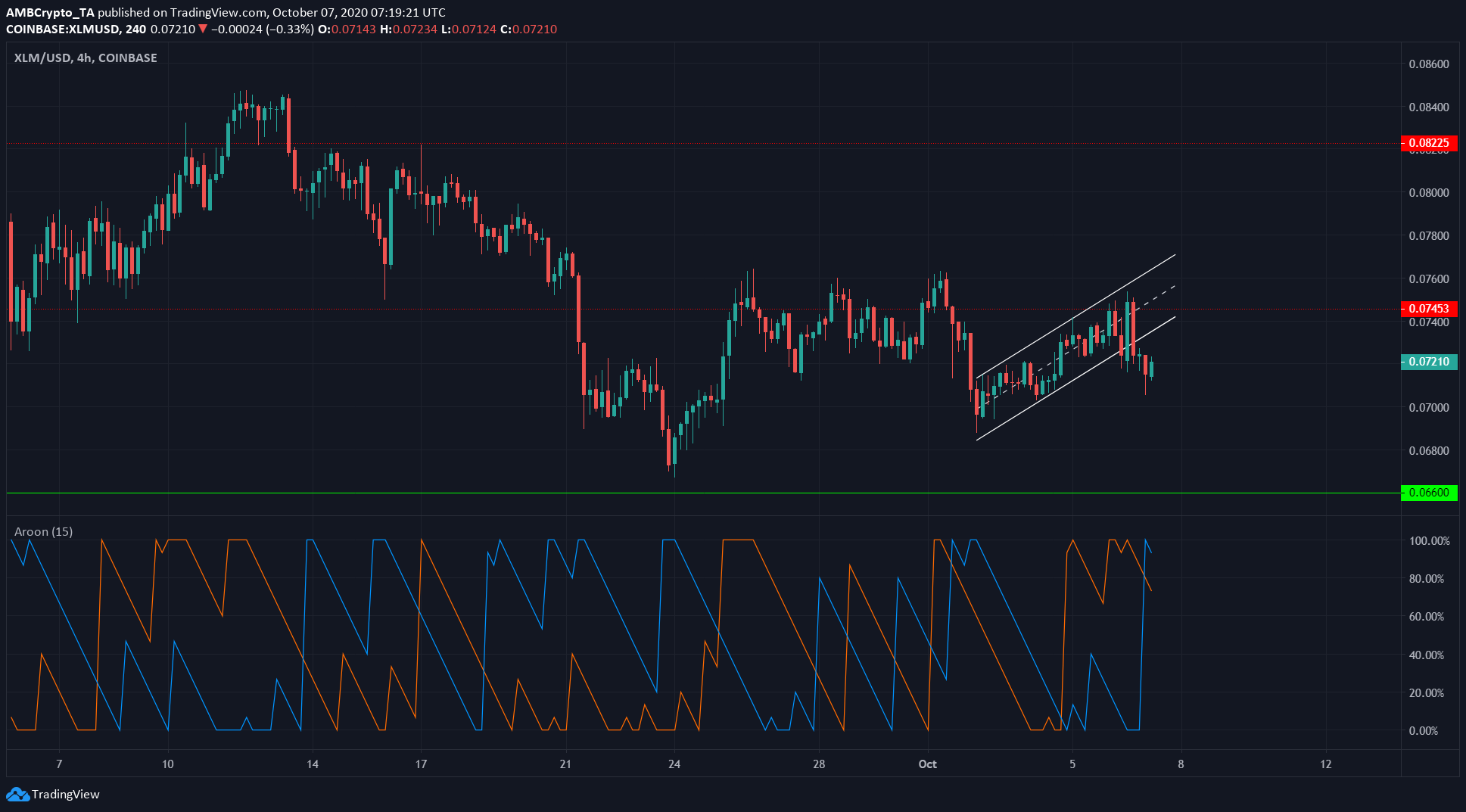This screenshot has height=812, width=1466.
Task: Click the 14 date label on time axis
Action: point(313,764)
